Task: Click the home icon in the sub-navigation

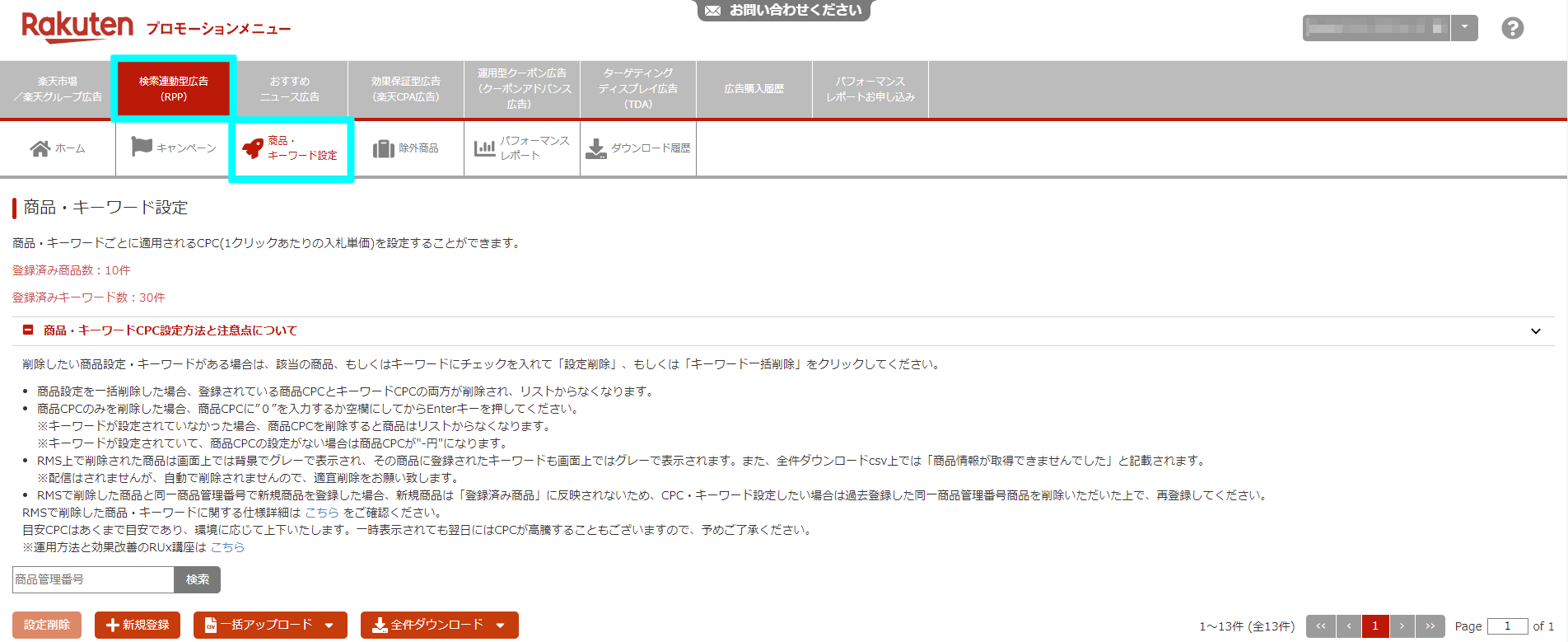Action: (x=40, y=148)
